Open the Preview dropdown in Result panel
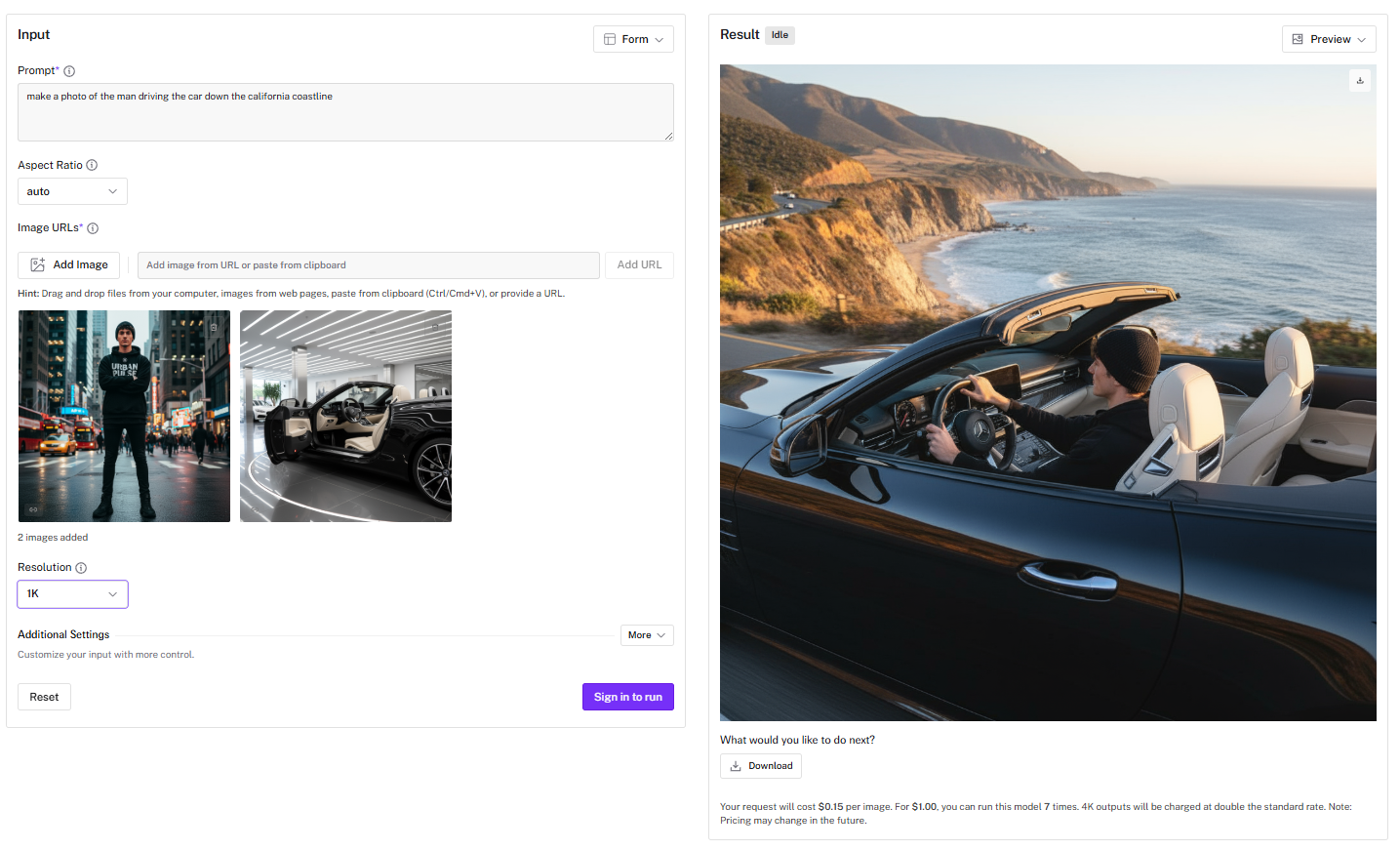 (x=1329, y=39)
